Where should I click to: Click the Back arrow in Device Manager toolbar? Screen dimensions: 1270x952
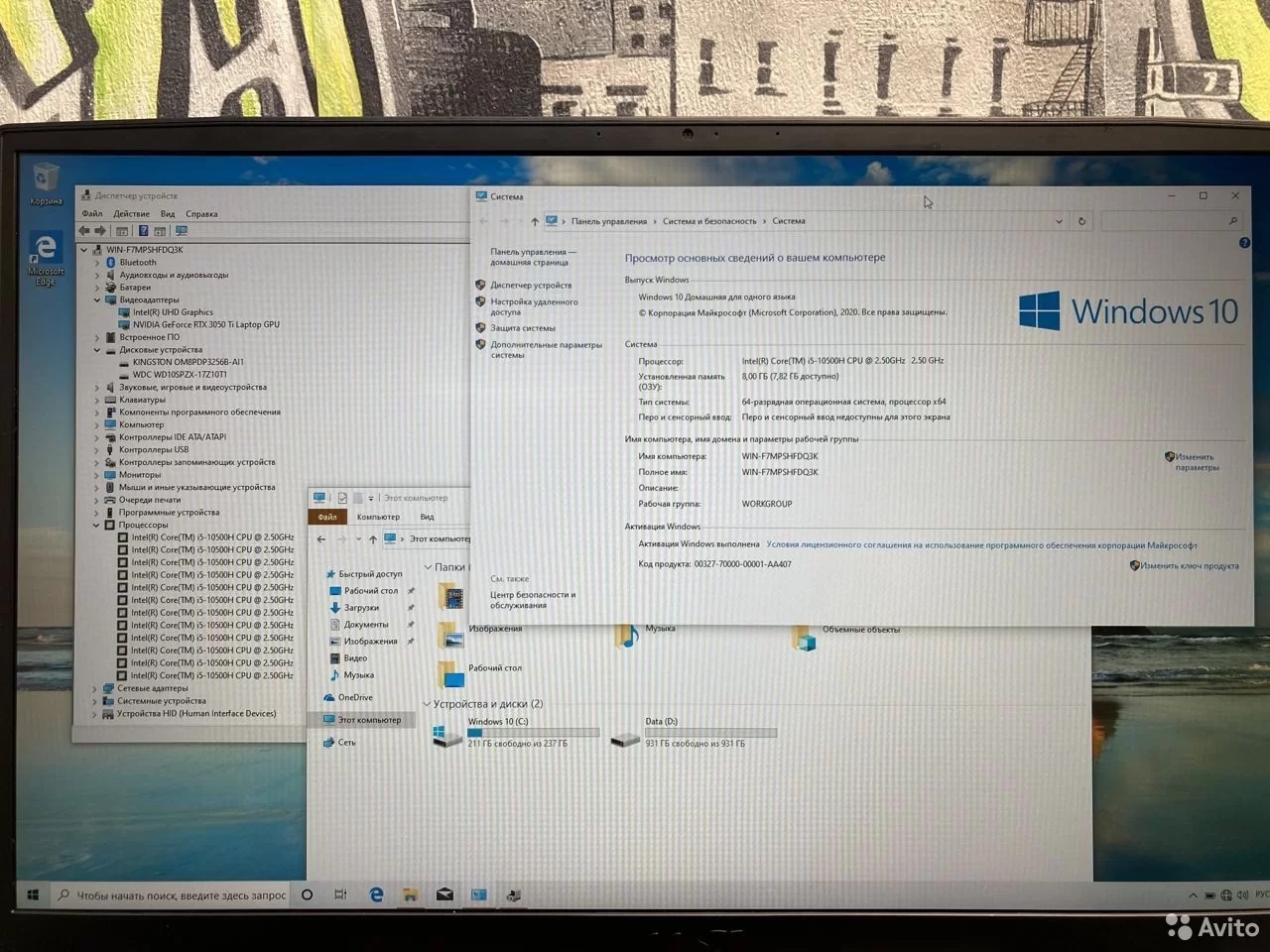tap(84, 231)
